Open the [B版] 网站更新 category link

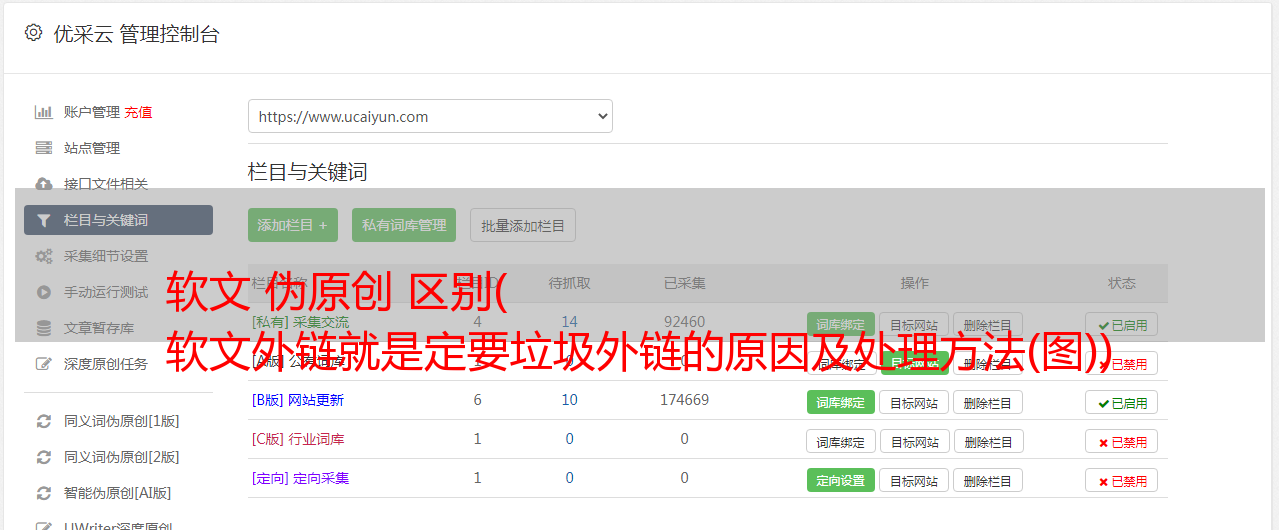click(x=298, y=400)
